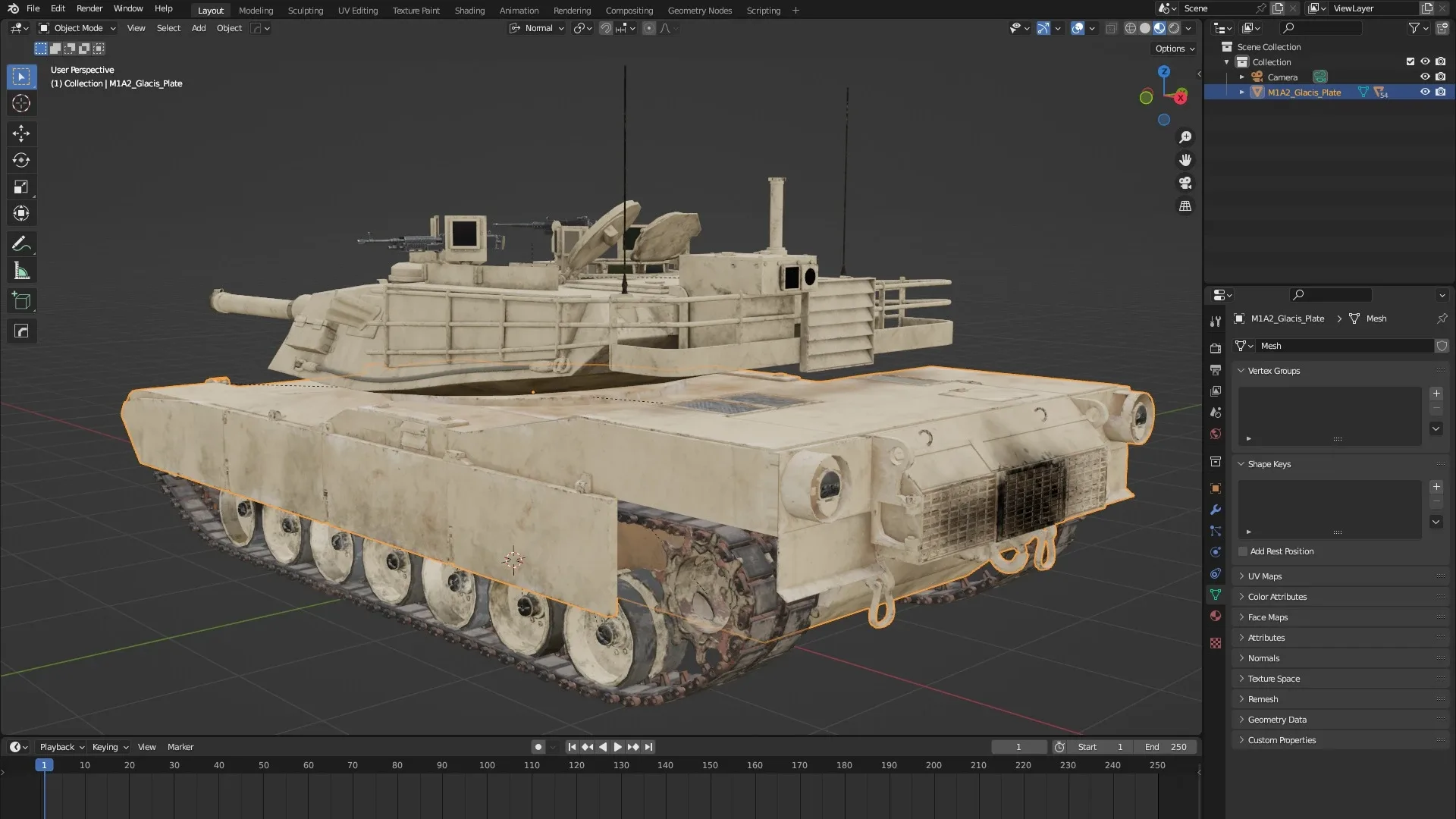Select the Rotate tool
The height and width of the screenshot is (819, 1456).
point(21,160)
